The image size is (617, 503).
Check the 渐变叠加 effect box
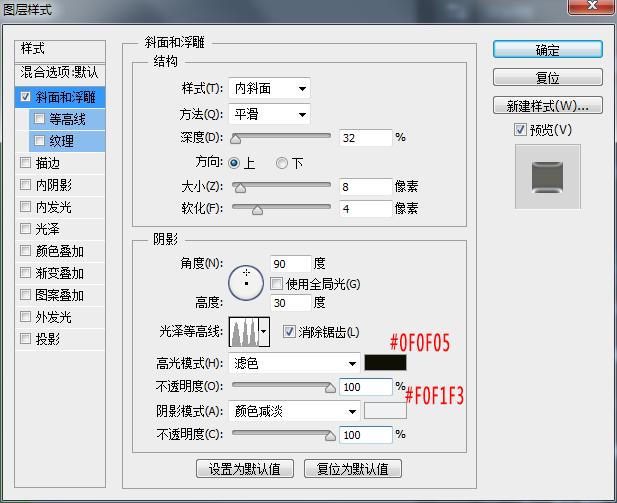(25, 273)
